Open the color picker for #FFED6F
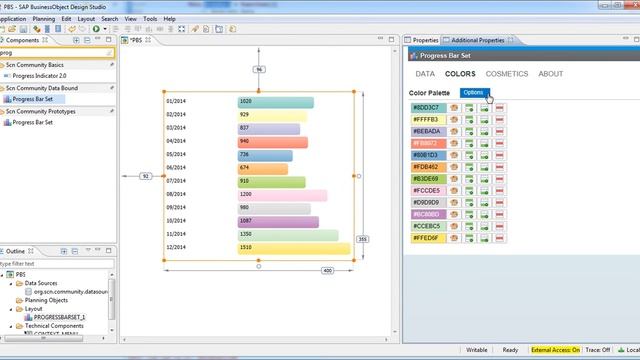 pyautogui.click(x=454, y=238)
